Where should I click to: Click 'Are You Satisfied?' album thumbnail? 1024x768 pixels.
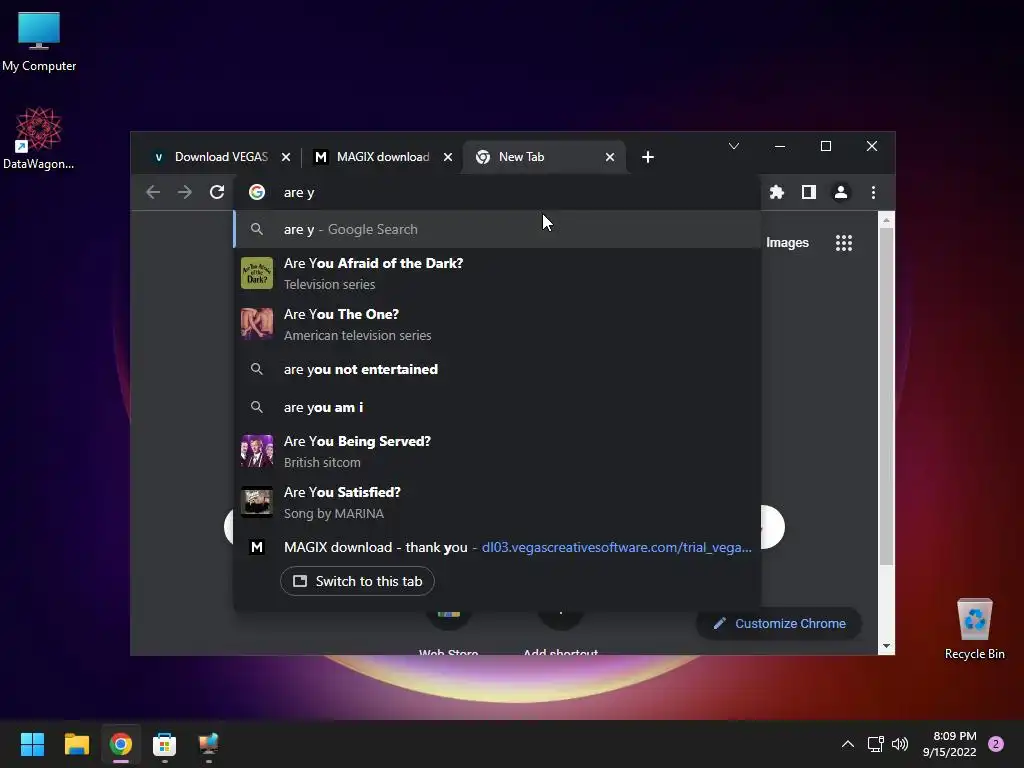point(257,502)
